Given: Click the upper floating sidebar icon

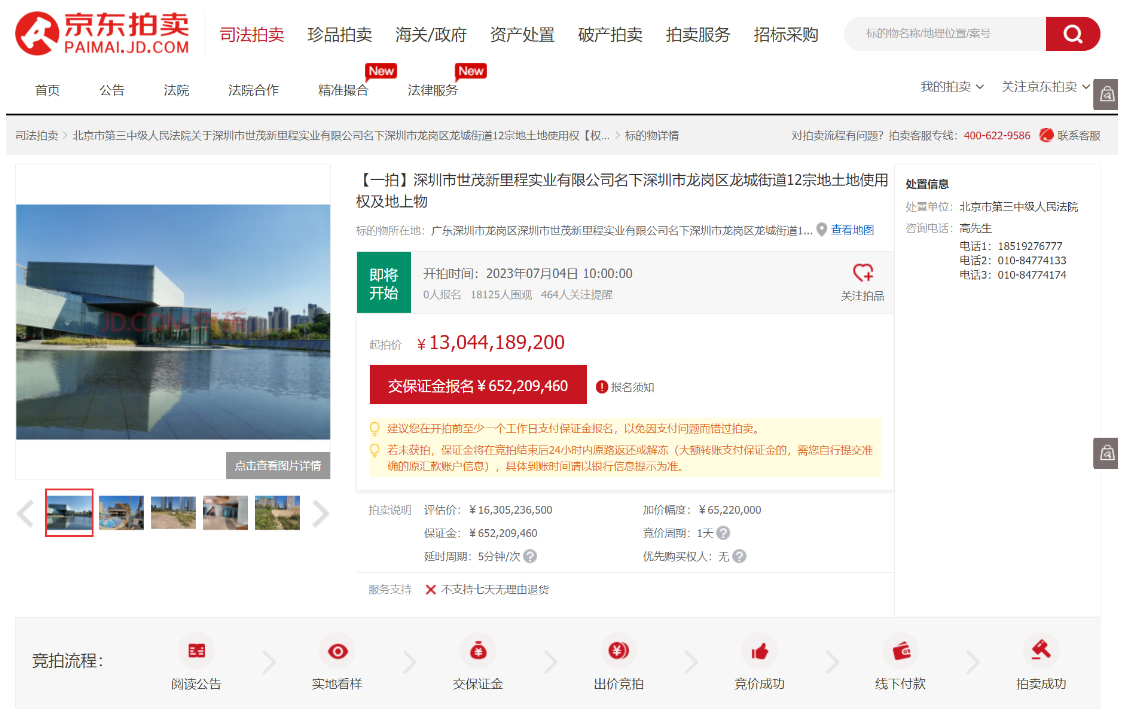Looking at the screenshot, I should [x=1107, y=94].
